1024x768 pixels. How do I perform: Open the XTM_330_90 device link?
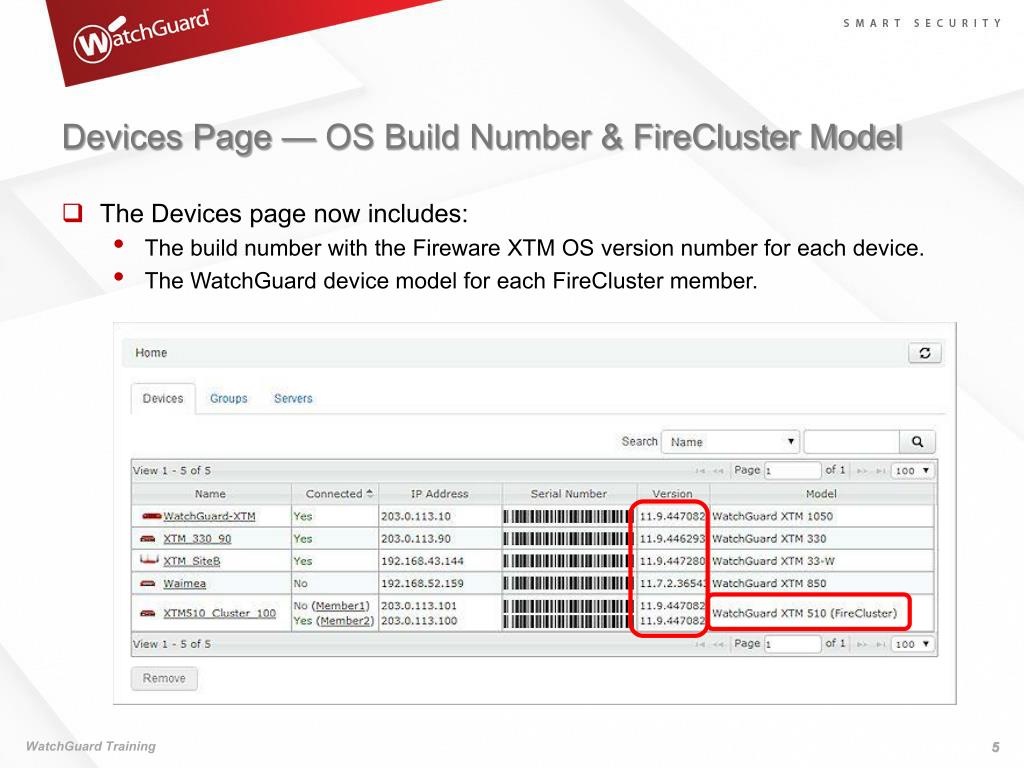(197, 539)
